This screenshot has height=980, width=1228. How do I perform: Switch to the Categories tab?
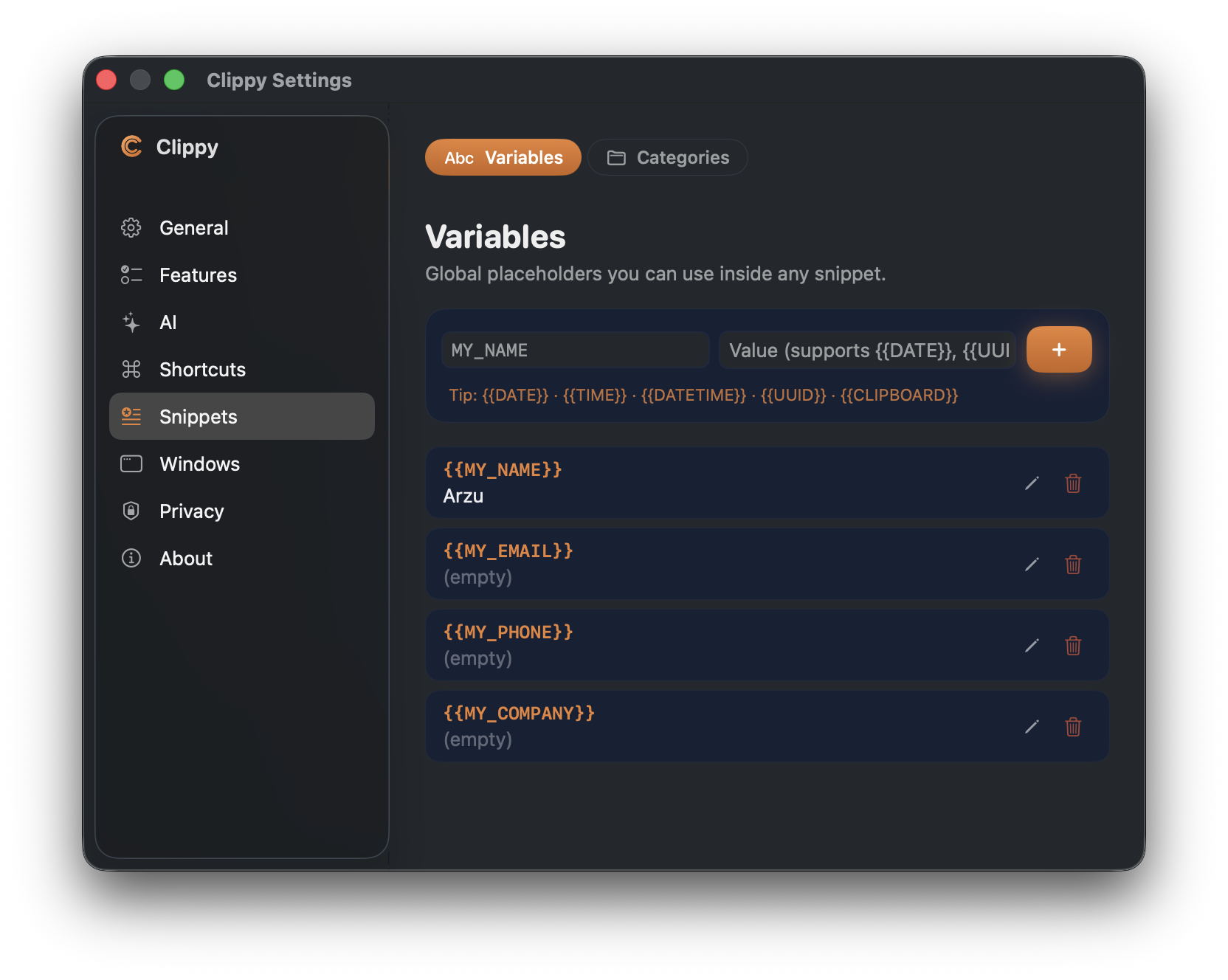tap(668, 157)
